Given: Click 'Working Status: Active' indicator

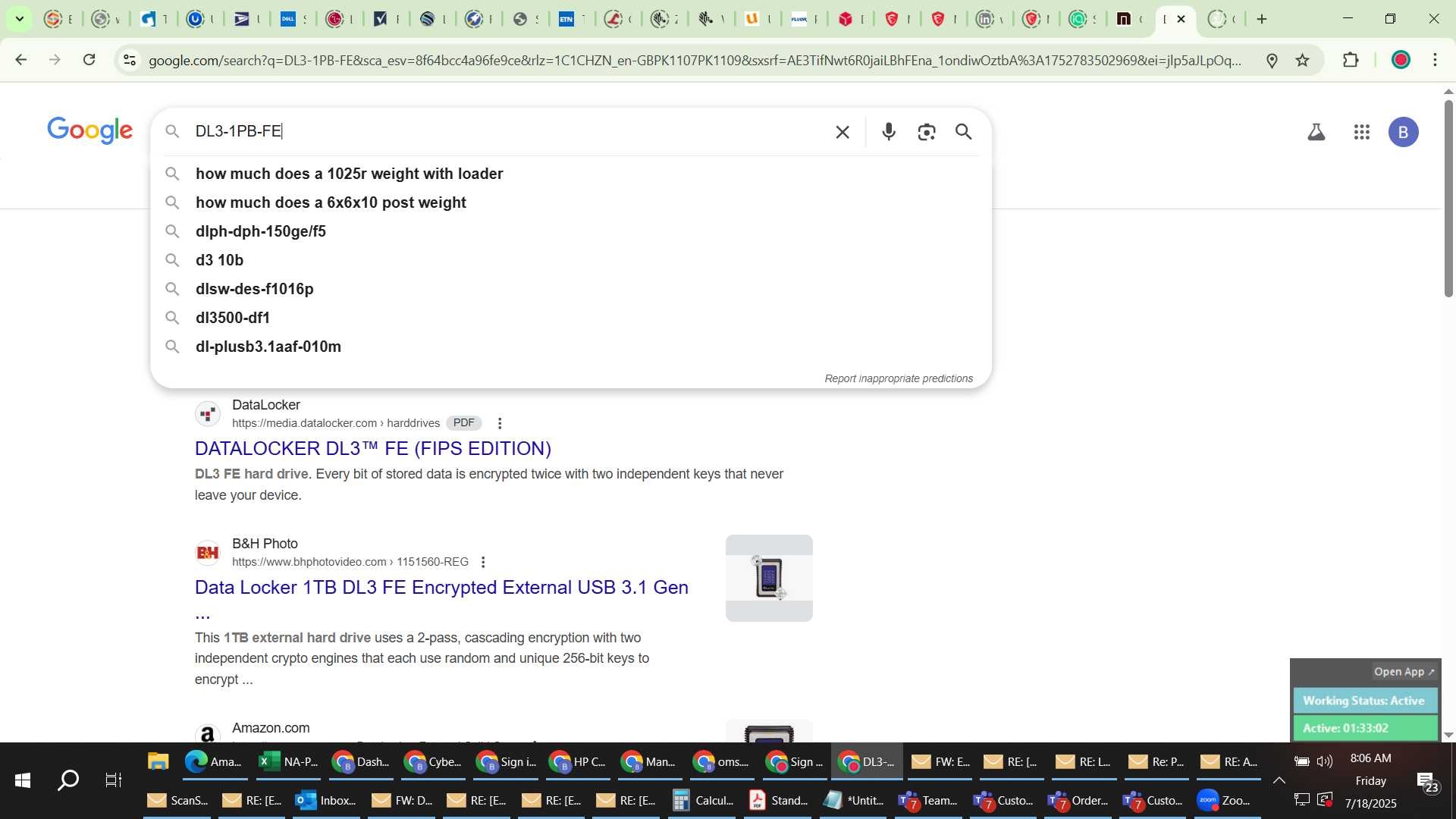Looking at the screenshot, I should (x=1363, y=701).
